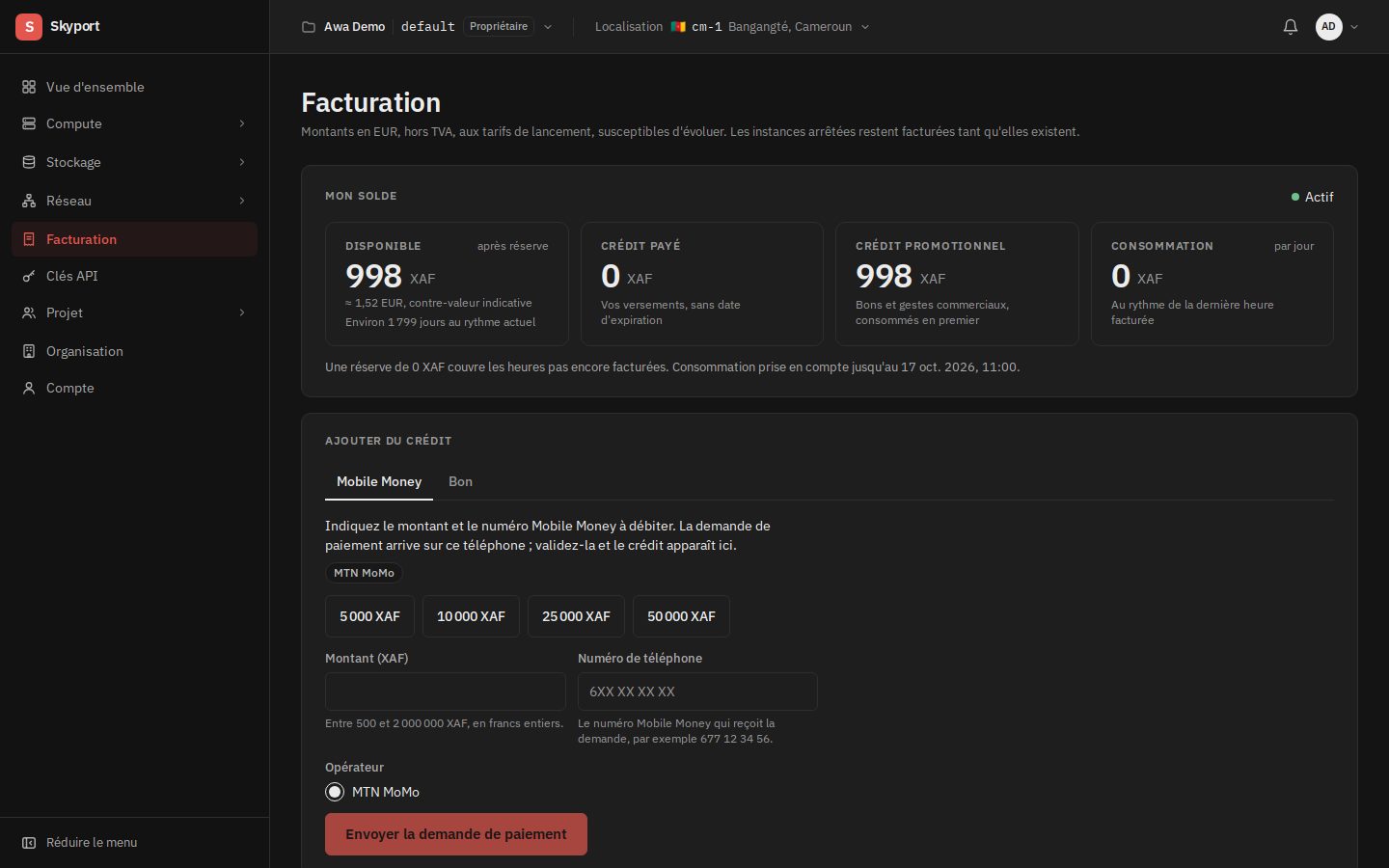This screenshot has width=1389, height=868.
Task: Open the Vue d'ensemble grid icon
Action: (x=29, y=87)
